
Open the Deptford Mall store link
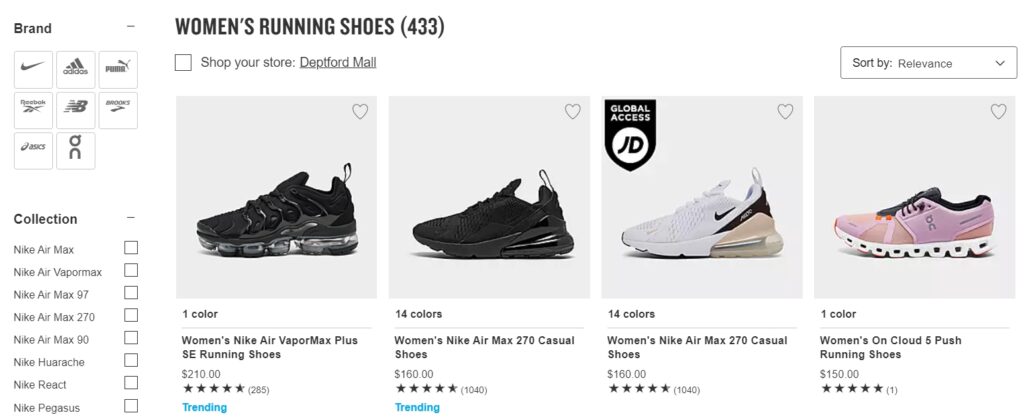click(339, 63)
